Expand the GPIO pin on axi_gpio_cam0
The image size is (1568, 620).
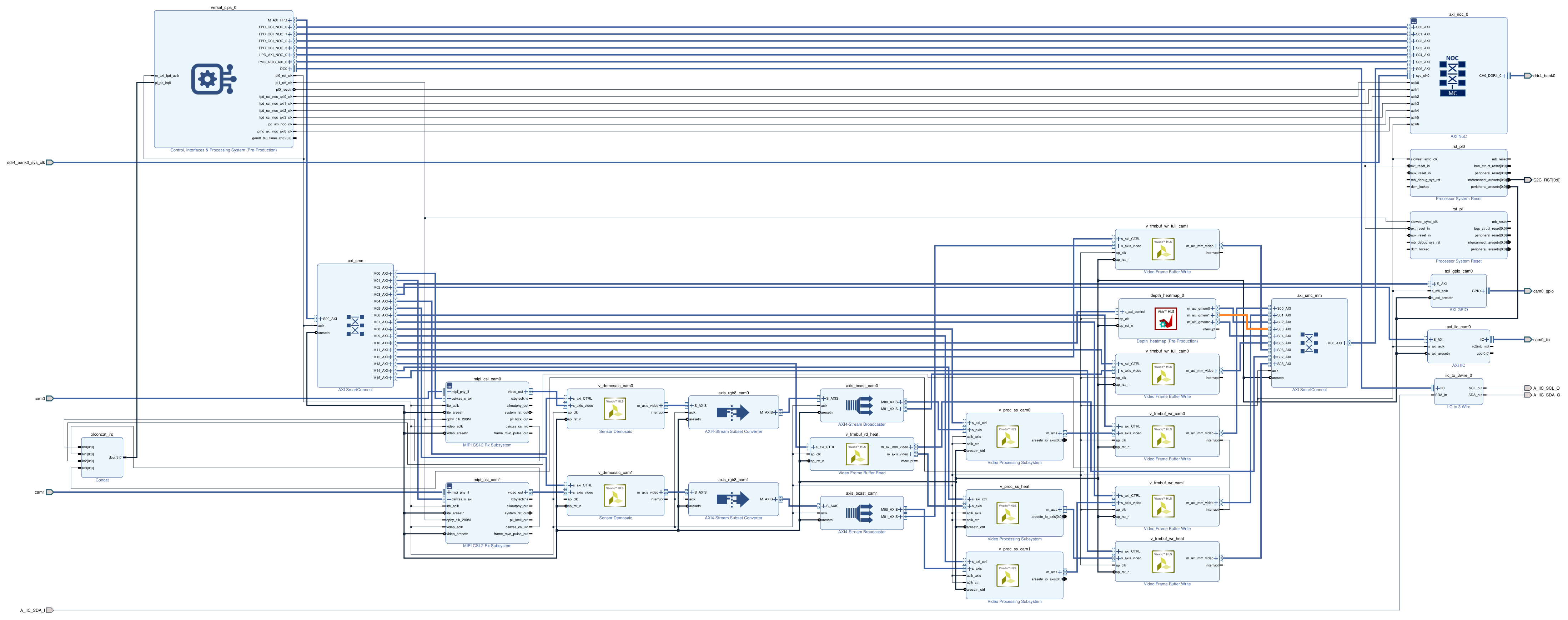[1483, 291]
